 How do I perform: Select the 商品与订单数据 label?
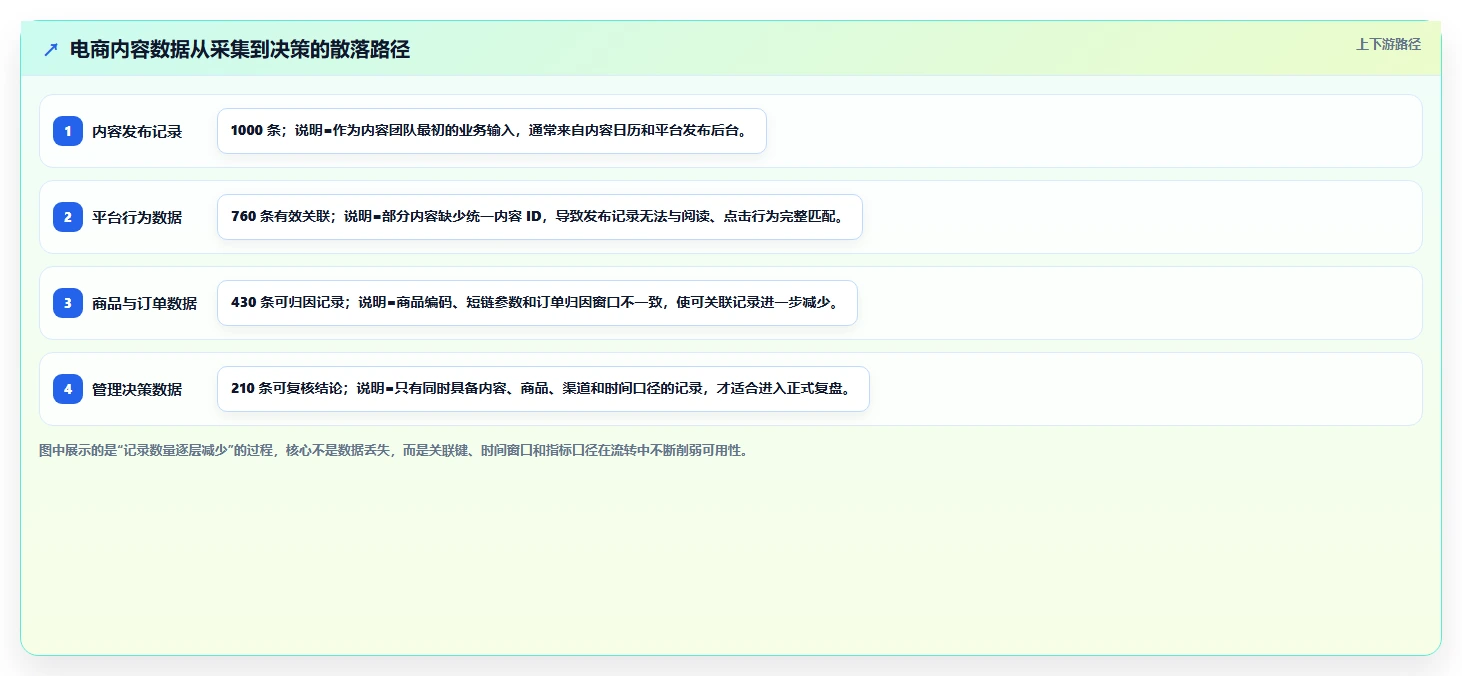click(x=144, y=303)
